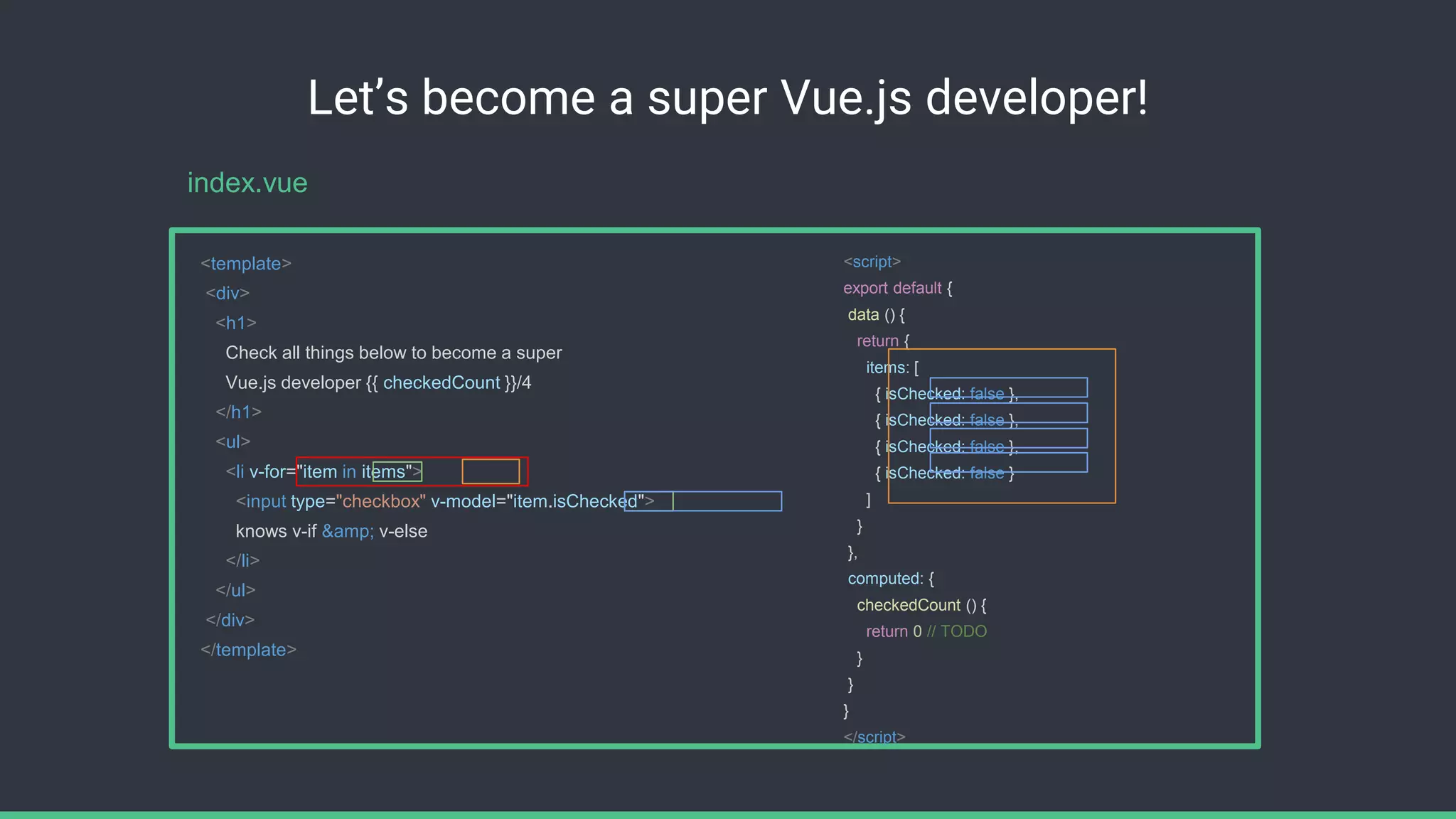Click the 'items: [' line

(x=892, y=368)
